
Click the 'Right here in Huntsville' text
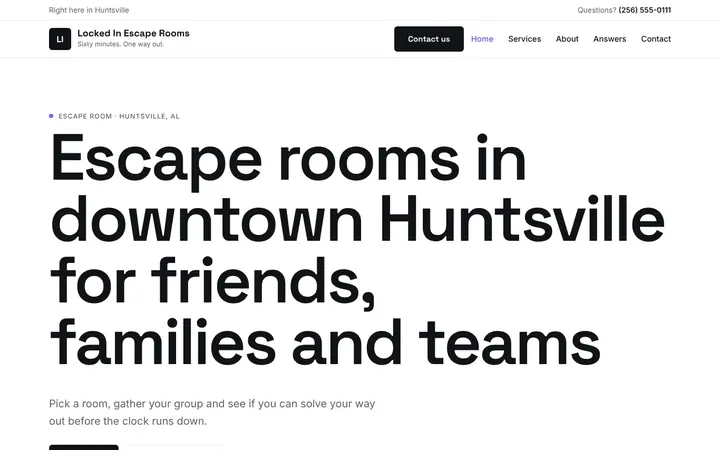[89, 10]
